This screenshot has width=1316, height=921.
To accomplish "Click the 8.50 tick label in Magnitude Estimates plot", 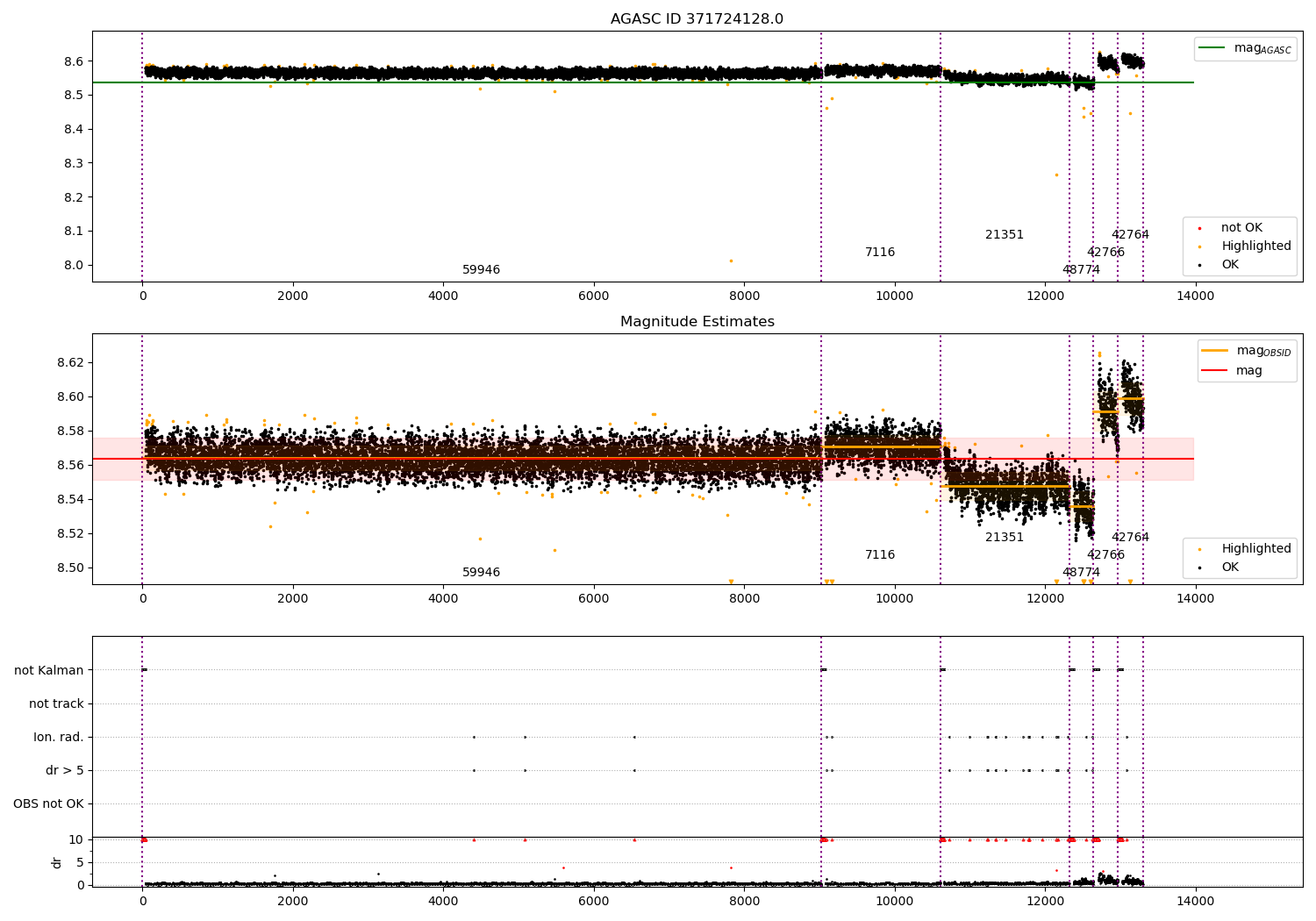I will (x=71, y=568).
